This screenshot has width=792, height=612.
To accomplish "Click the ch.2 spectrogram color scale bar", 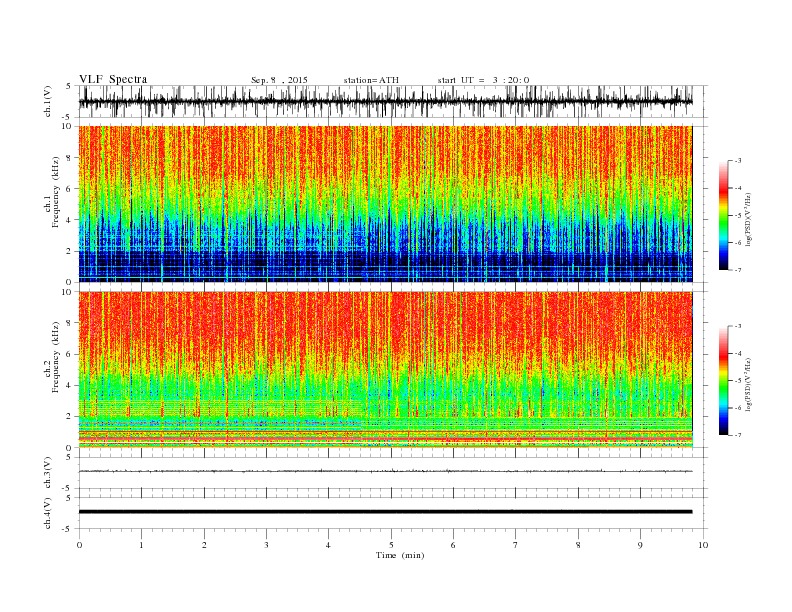I will tap(723, 380).
